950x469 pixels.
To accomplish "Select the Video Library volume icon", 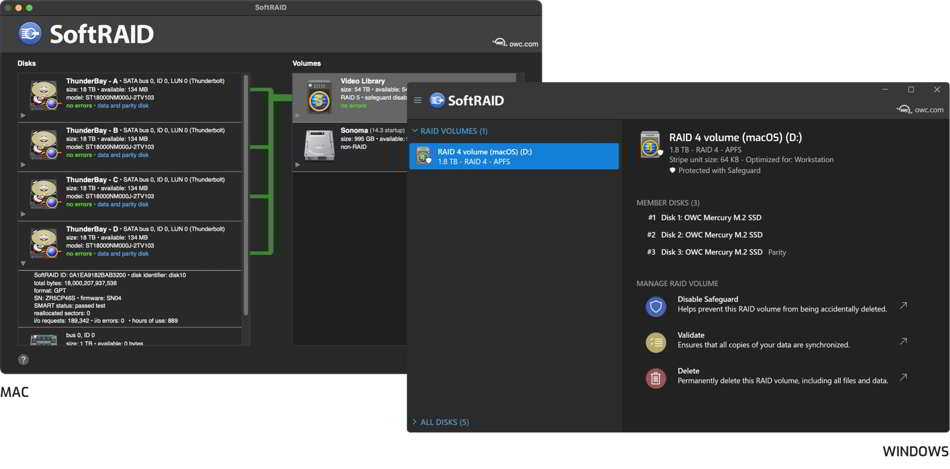I will [x=317, y=96].
